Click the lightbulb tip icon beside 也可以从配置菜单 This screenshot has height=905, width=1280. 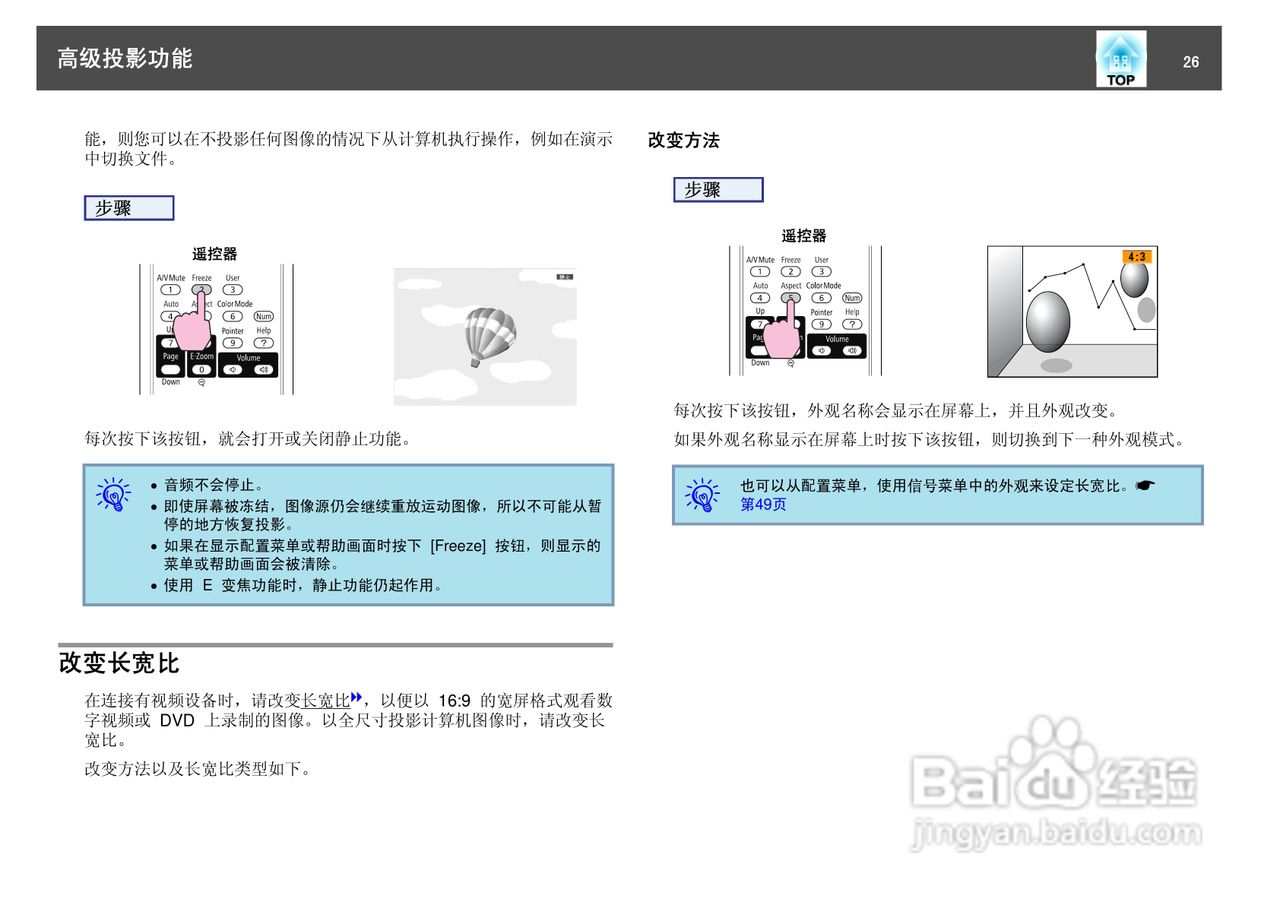point(703,495)
